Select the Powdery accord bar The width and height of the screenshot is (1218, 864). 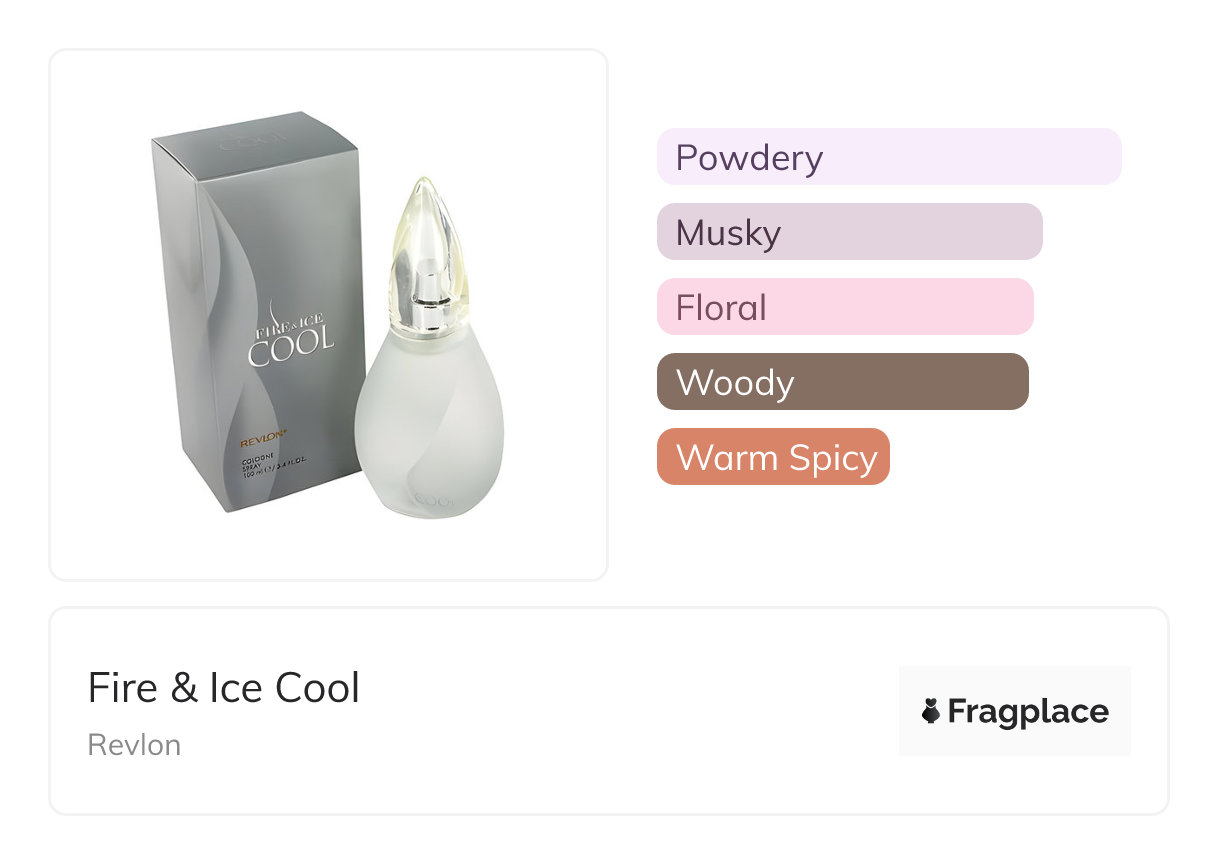pyautogui.click(x=889, y=157)
